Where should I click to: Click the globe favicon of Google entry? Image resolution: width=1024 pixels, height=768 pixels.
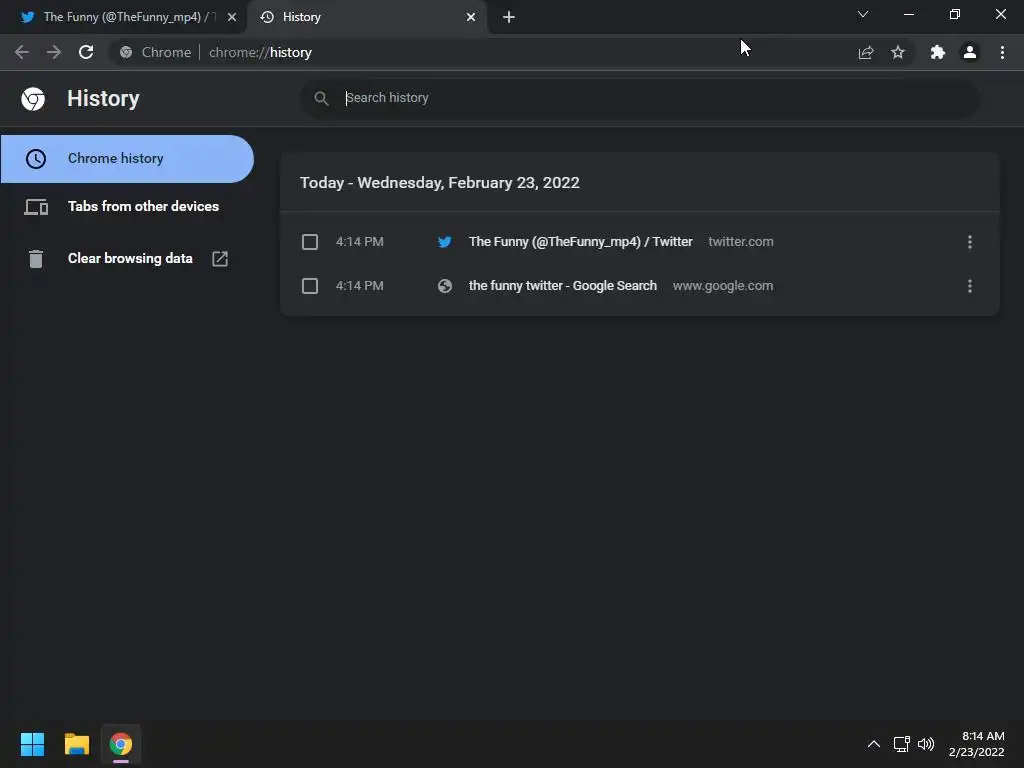[445, 286]
